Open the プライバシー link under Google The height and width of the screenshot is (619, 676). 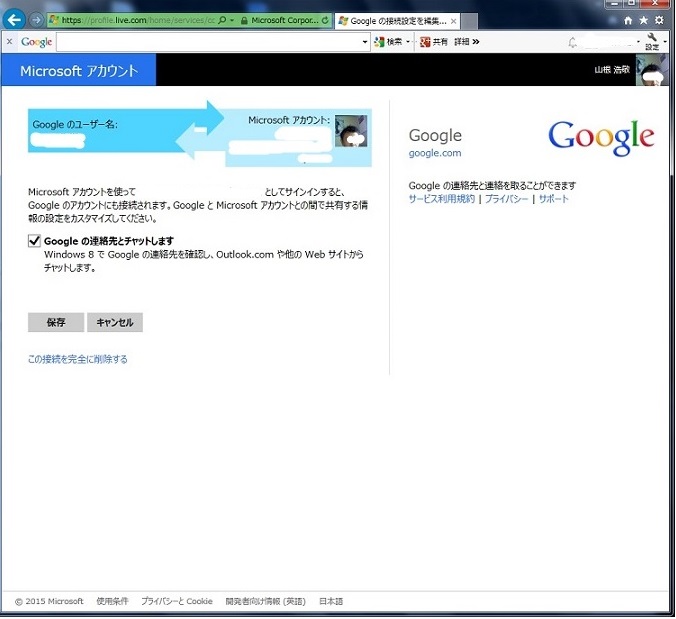click(x=506, y=199)
